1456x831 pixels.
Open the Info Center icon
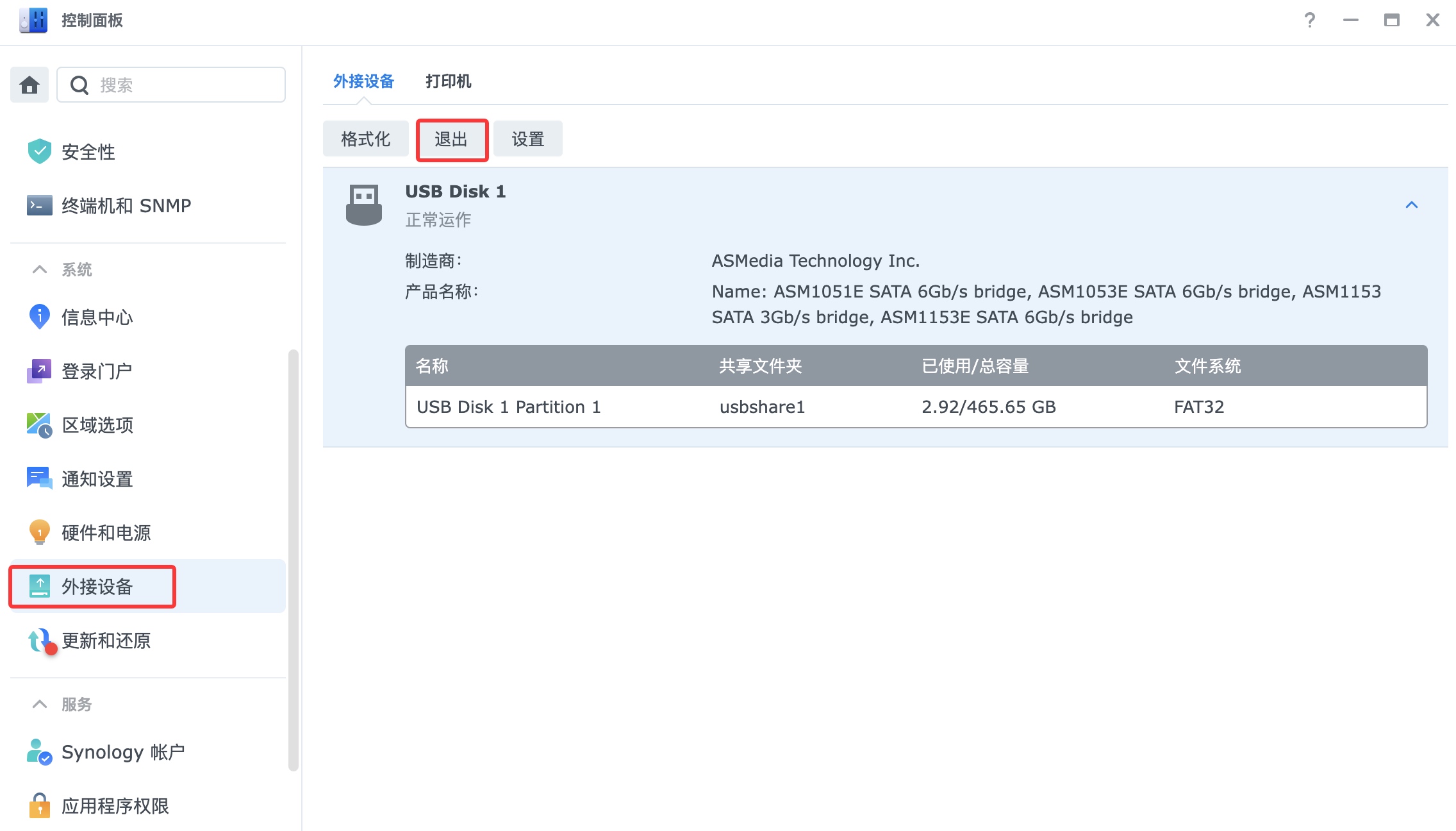[x=40, y=317]
